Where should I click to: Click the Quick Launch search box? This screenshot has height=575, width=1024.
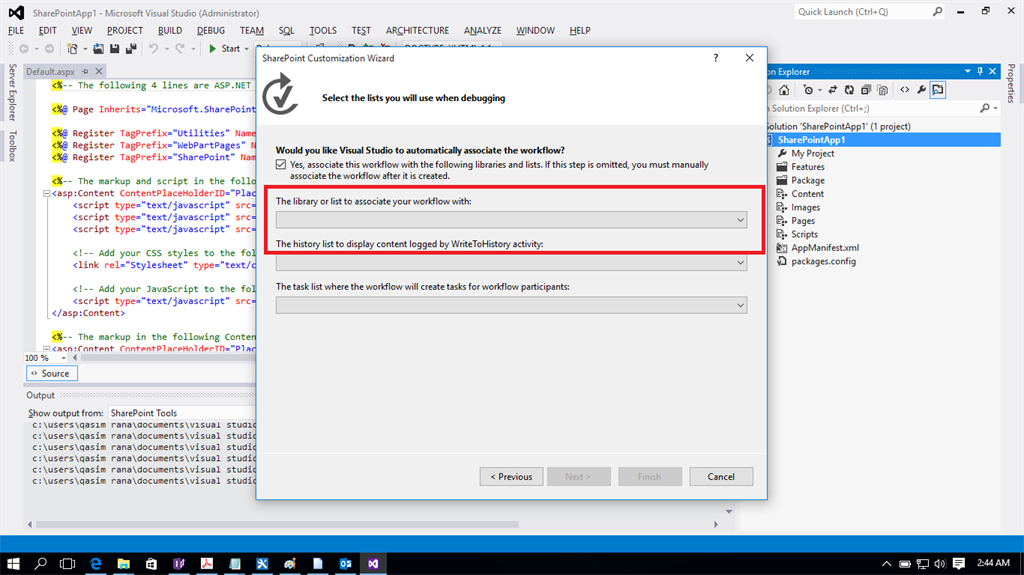(x=869, y=12)
